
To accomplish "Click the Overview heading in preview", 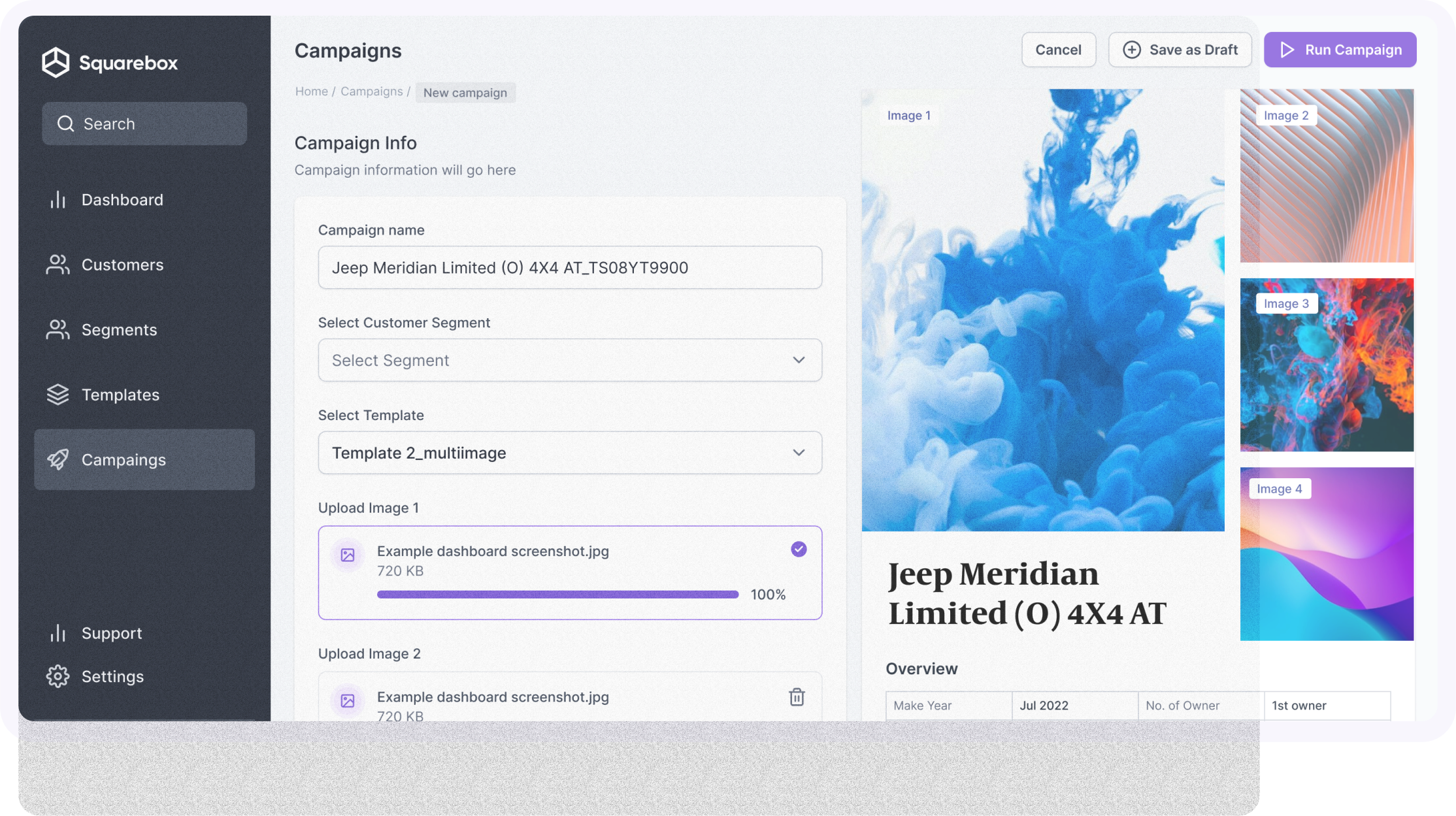I will point(921,668).
